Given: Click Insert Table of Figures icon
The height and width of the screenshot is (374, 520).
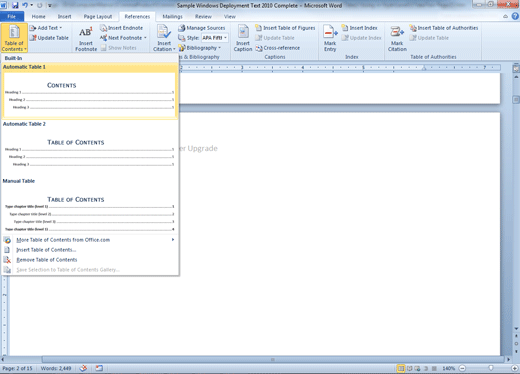Looking at the screenshot, I should click(x=259, y=28).
